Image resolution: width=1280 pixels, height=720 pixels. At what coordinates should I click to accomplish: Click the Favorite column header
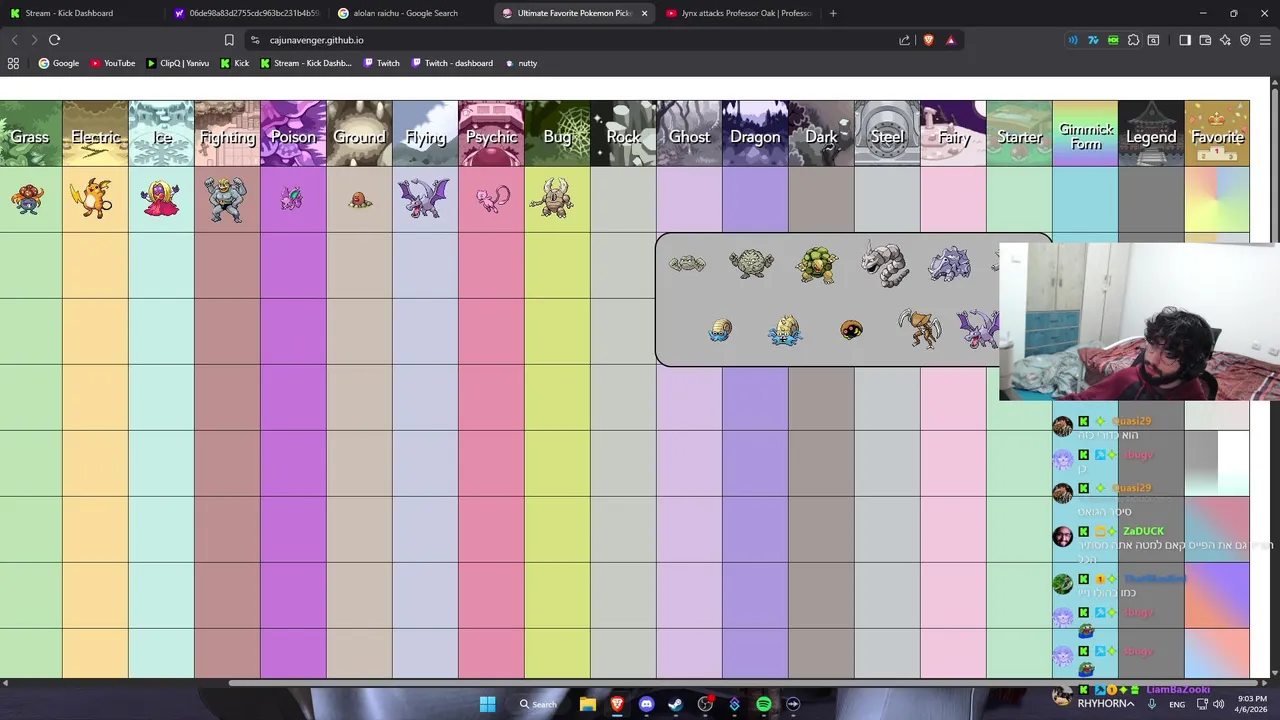click(x=1217, y=133)
